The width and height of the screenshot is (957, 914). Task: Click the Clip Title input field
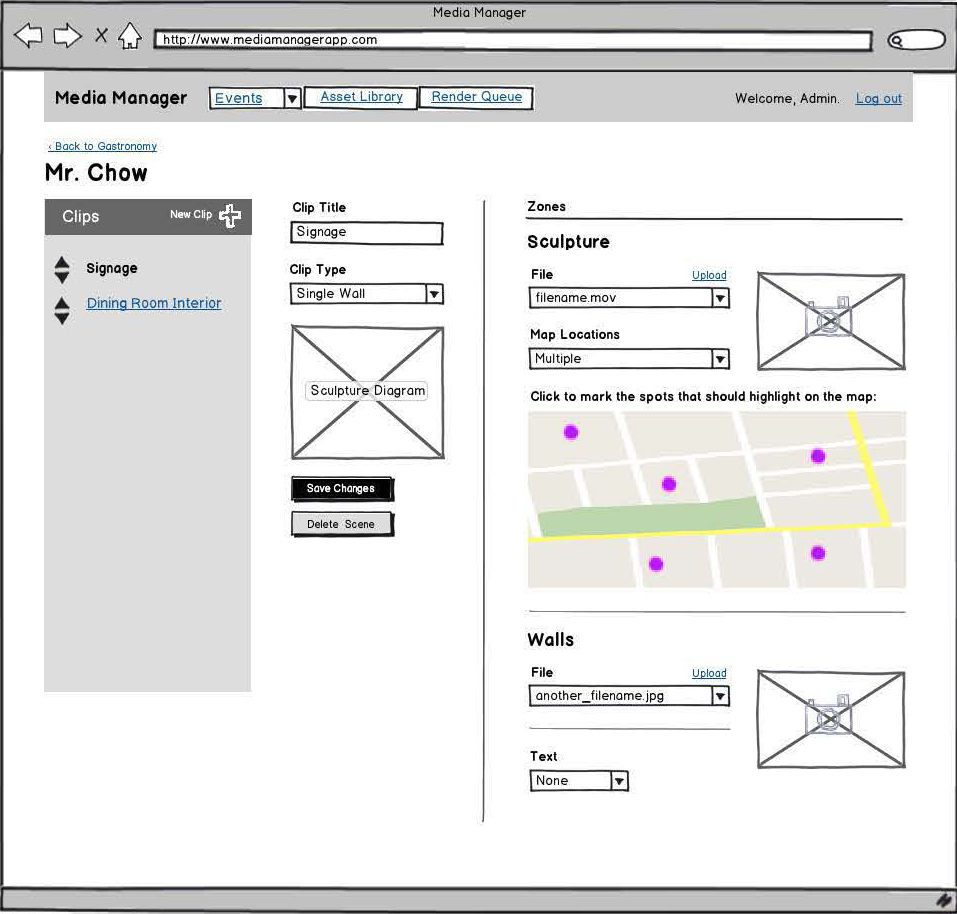tap(367, 232)
